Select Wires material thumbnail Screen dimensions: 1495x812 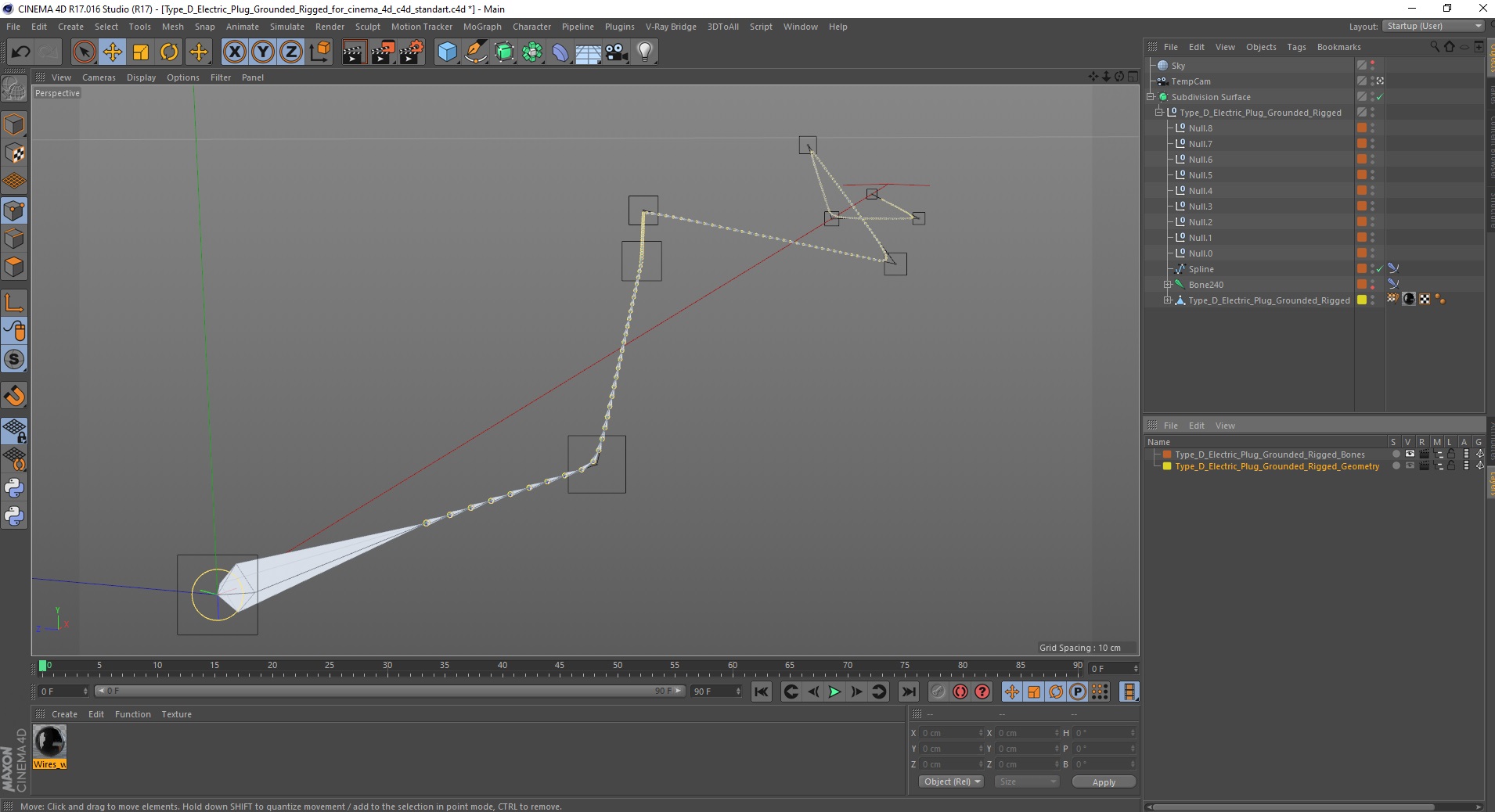[x=49, y=742]
